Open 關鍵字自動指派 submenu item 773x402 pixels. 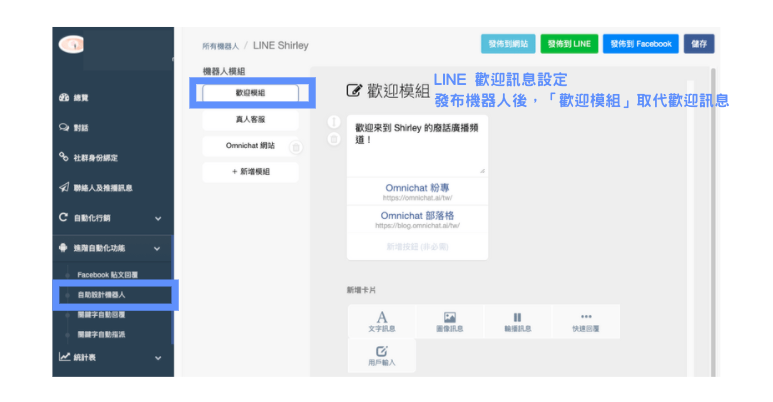pos(101,334)
